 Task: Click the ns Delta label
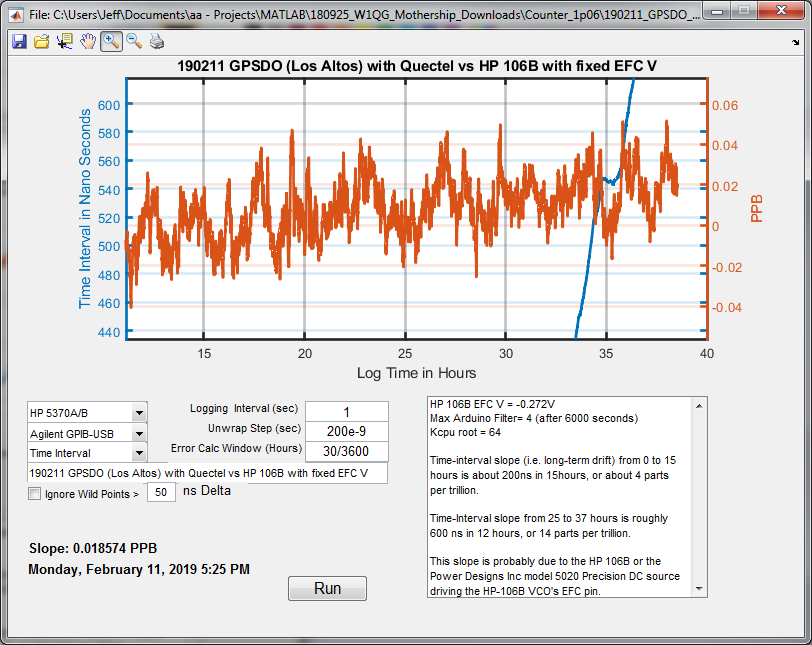(x=207, y=491)
